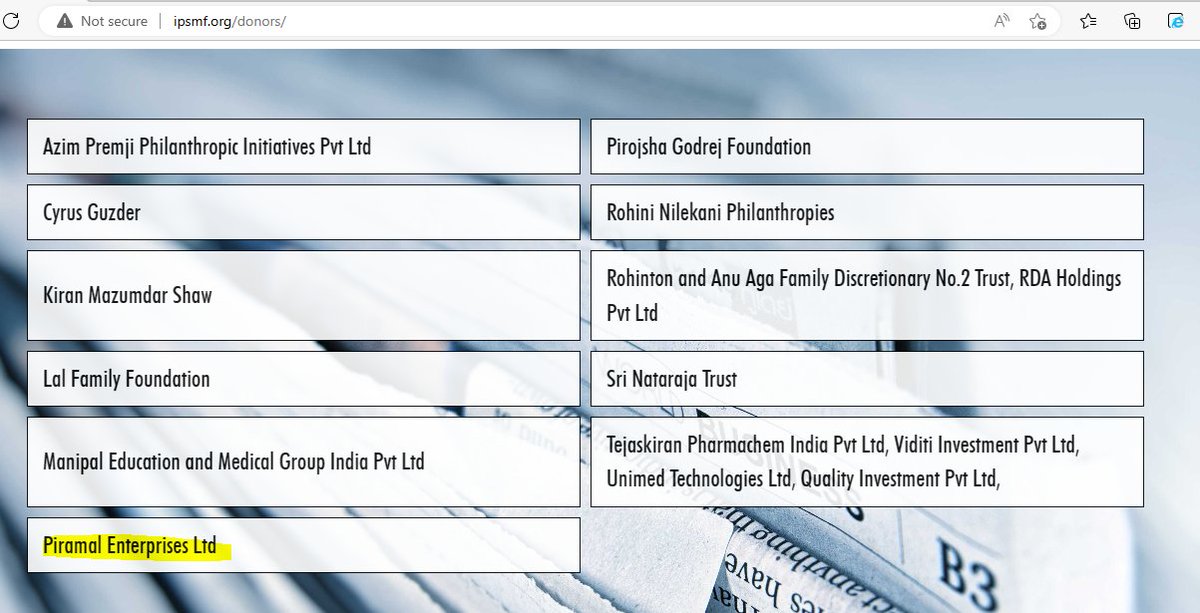Select the highlighted Piramal Enterprises Ltd box
This screenshot has height=613, width=1200.
pos(303,545)
